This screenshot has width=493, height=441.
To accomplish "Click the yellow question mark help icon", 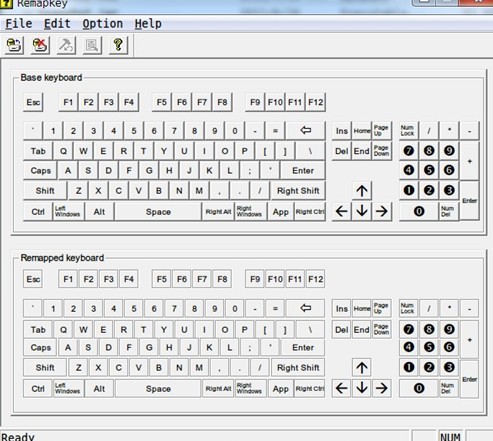I will click(x=118, y=45).
